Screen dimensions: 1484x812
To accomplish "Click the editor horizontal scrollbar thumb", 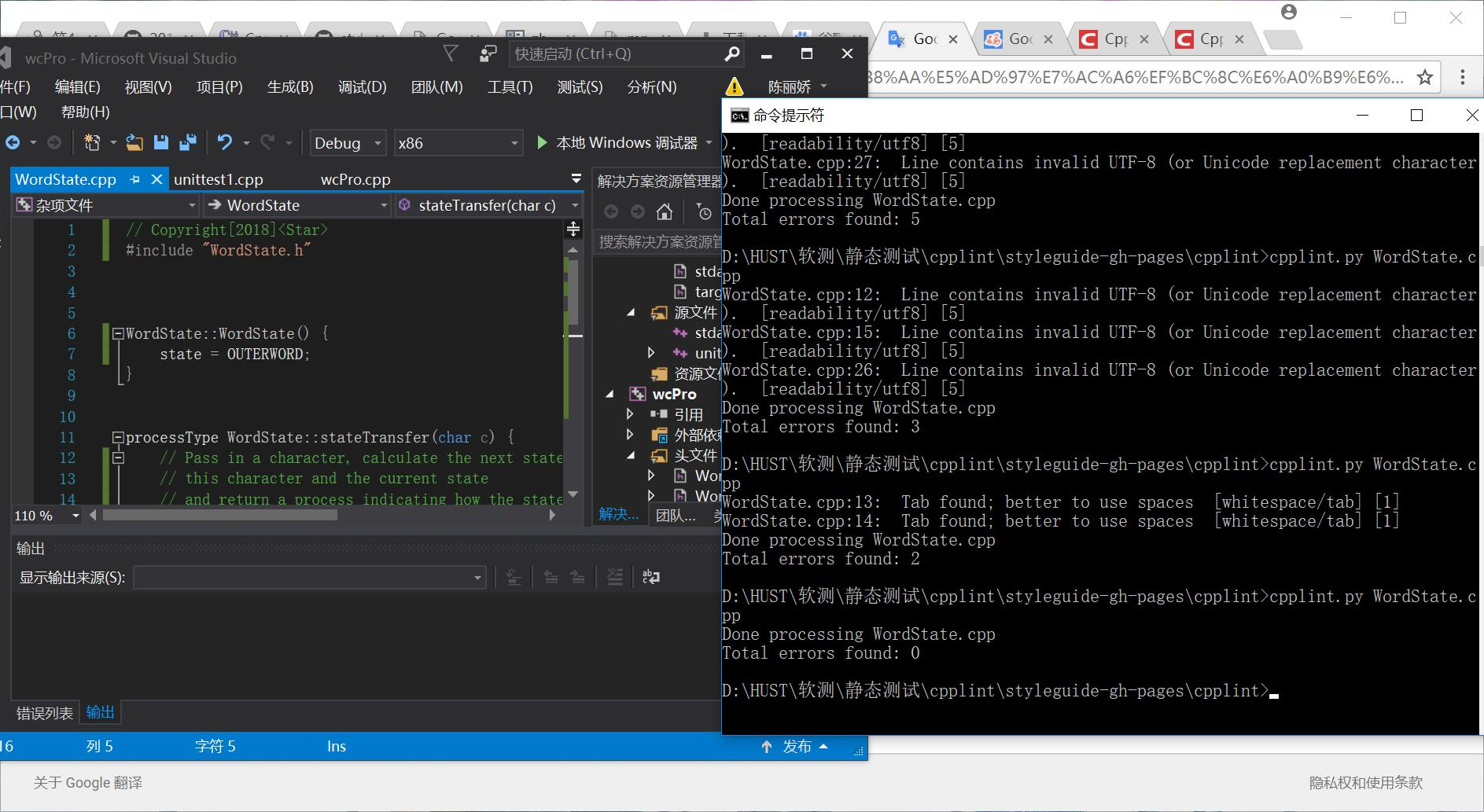I will point(219,516).
